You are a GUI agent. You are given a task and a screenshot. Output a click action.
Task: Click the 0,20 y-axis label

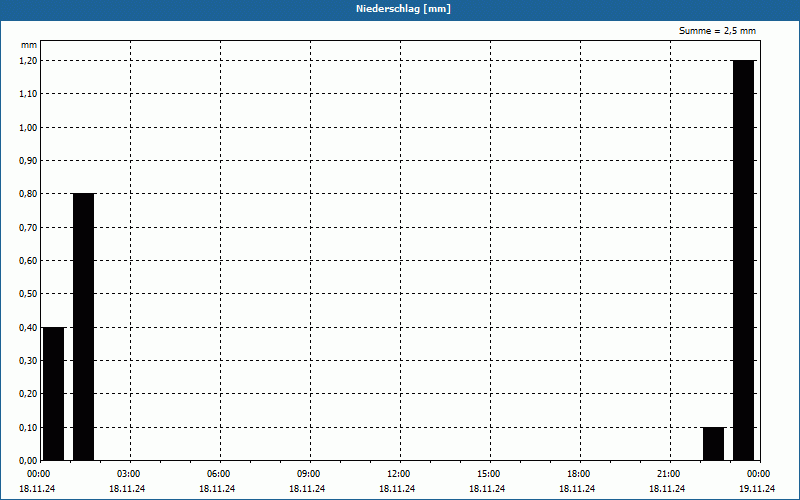point(28,394)
